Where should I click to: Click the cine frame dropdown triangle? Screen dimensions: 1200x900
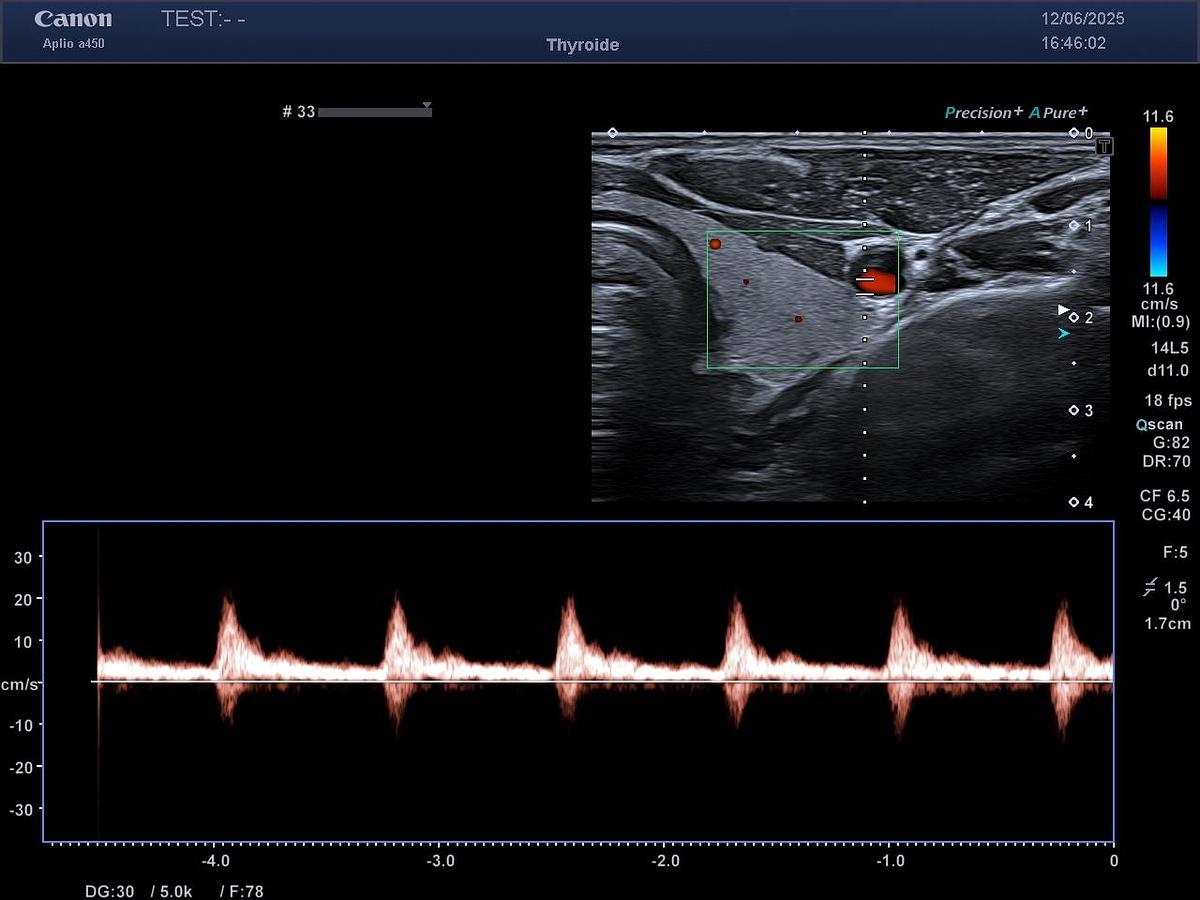[427, 105]
